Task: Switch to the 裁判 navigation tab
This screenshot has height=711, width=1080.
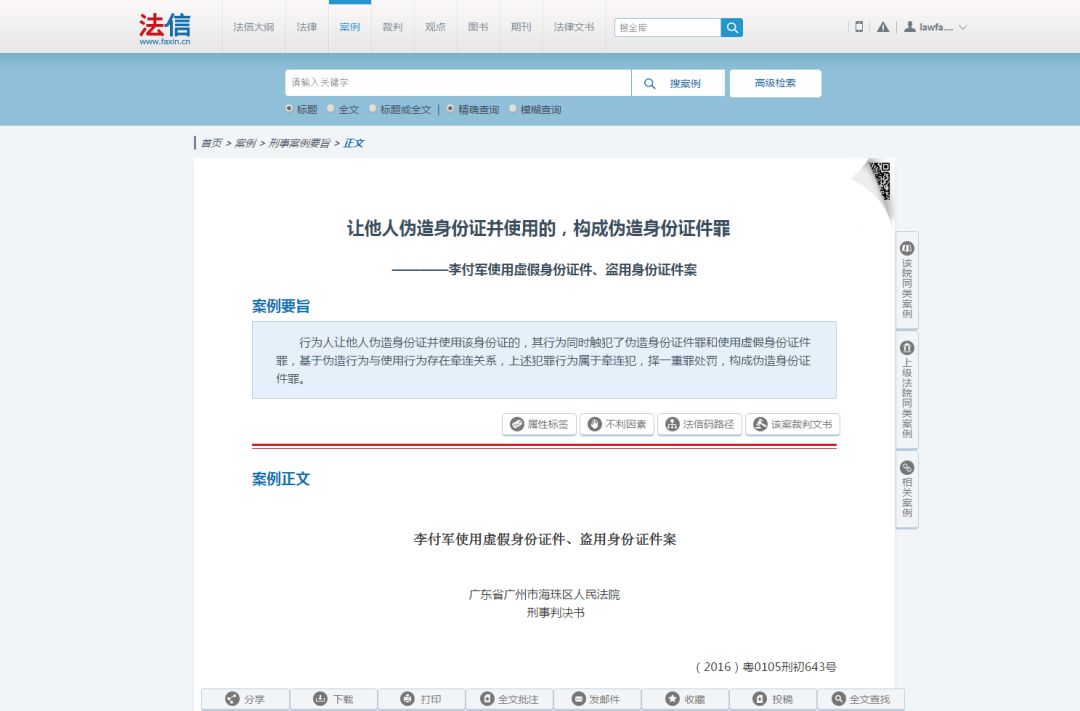Action: point(392,28)
